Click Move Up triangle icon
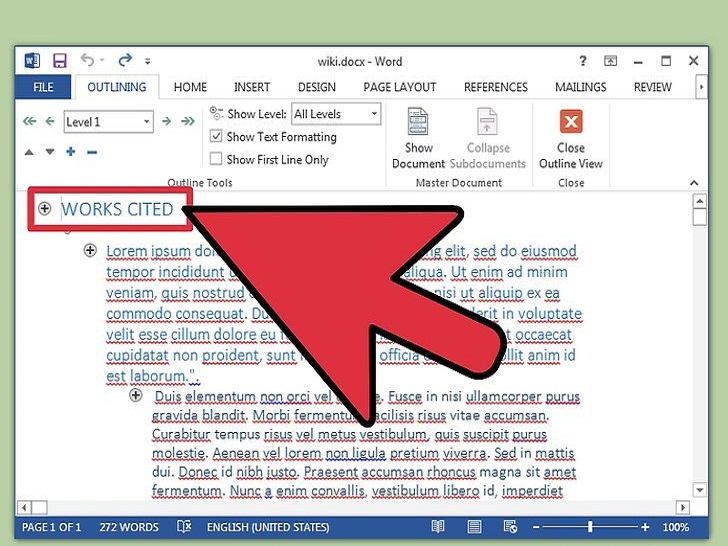Viewport: 728px width, 546px height. pyautogui.click(x=29, y=152)
